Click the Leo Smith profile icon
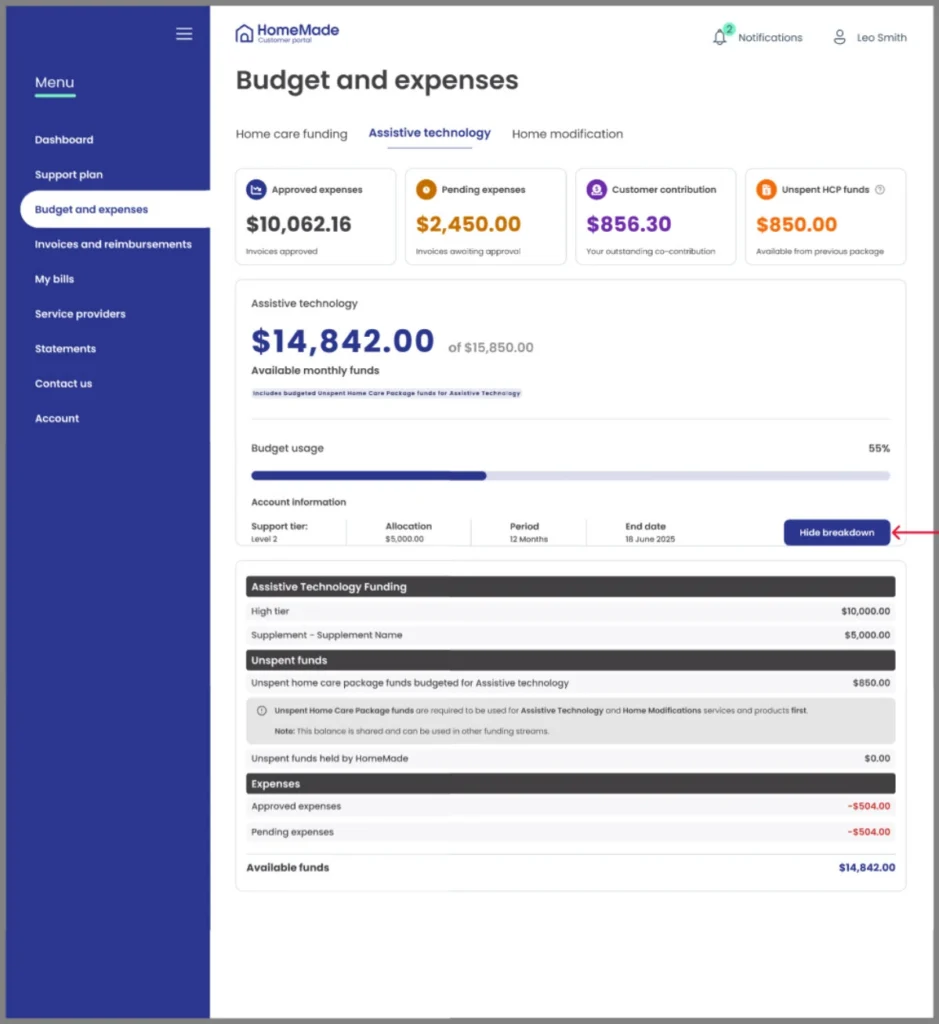 [840, 37]
